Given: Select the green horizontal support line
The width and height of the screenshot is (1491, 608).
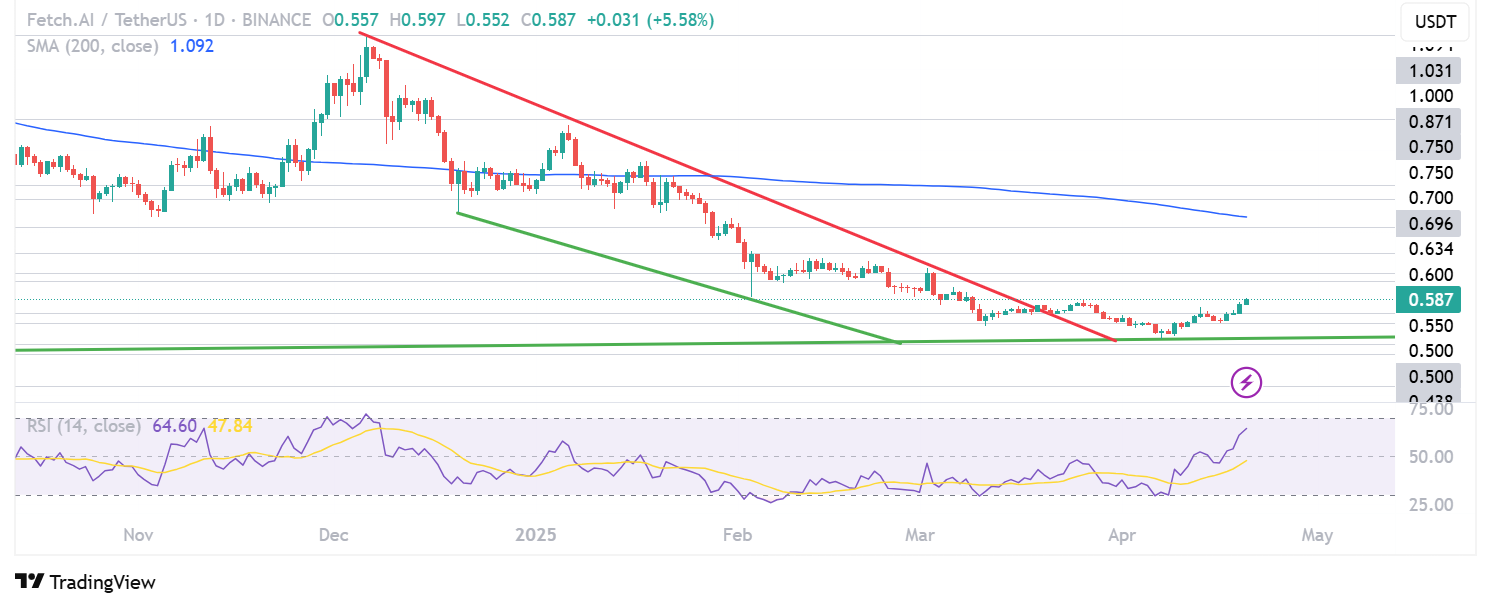Looking at the screenshot, I should pos(705,343).
